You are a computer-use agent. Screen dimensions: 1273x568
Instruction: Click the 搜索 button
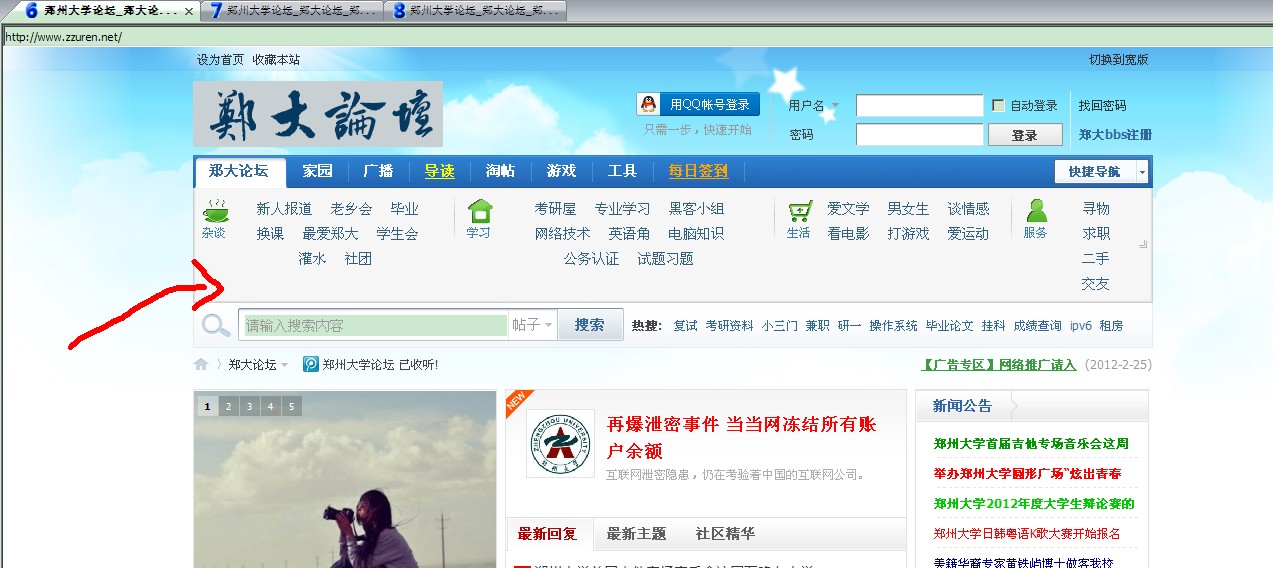590,325
